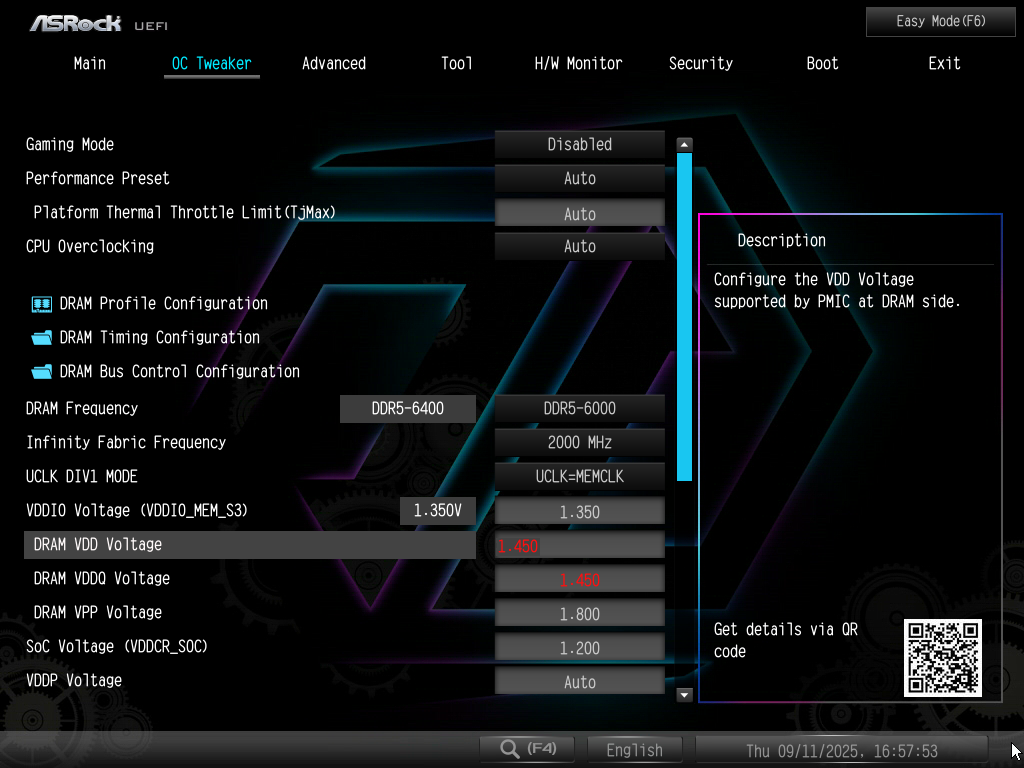1024x768 pixels.
Task: Open Infinity Fabric Frequency 2000 MHz dropdown
Action: [x=580, y=442]
